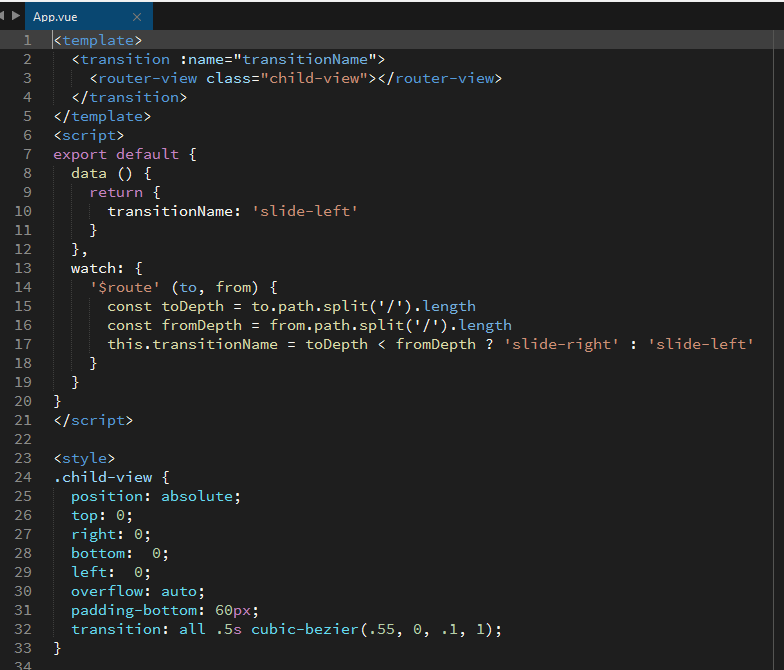Click line number 32 in the gutter
The width and height of the screenshot is (784, 670).
point(23,629)
